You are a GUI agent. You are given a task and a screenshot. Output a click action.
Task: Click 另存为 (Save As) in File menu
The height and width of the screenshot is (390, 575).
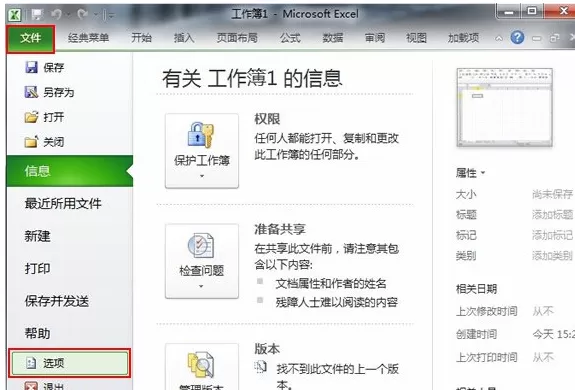(50, 92)
